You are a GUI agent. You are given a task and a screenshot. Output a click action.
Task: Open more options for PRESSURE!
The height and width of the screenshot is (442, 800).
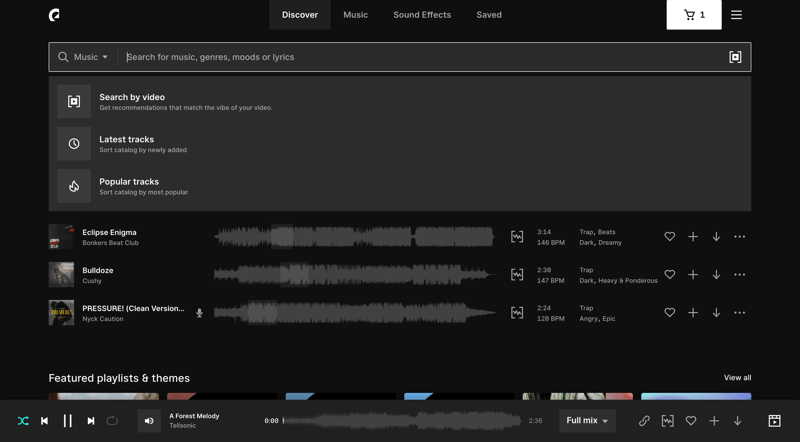(x=739, y=313)
